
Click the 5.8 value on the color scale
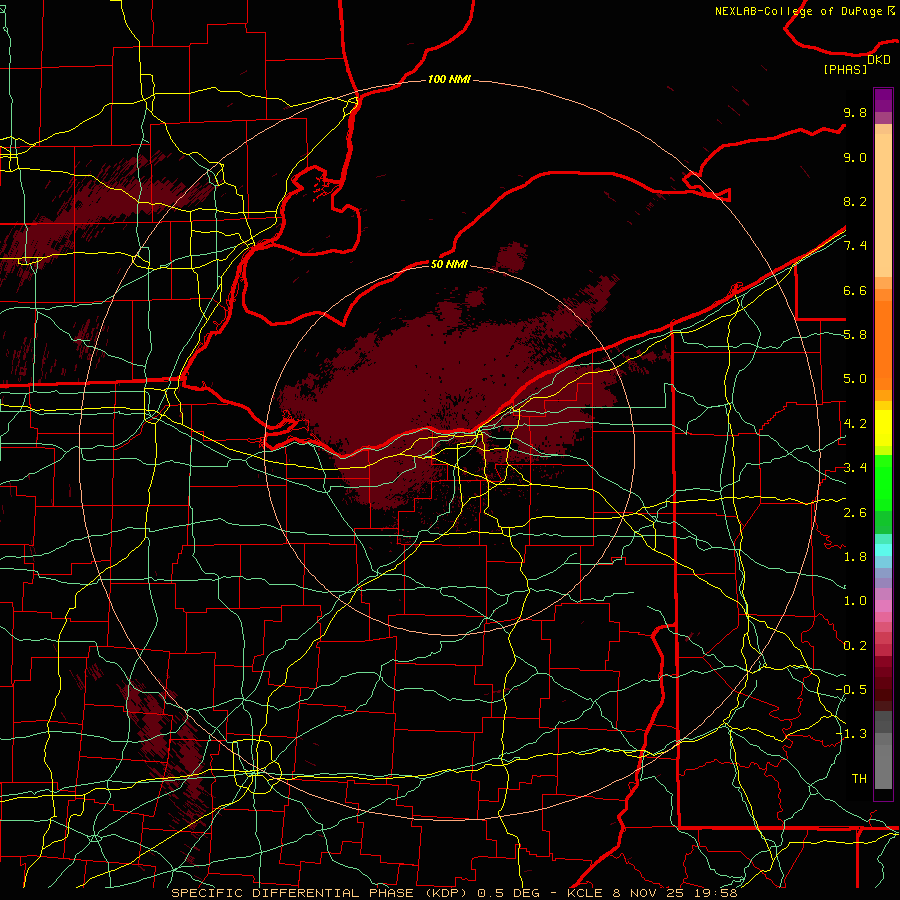(x=855, y=335)
